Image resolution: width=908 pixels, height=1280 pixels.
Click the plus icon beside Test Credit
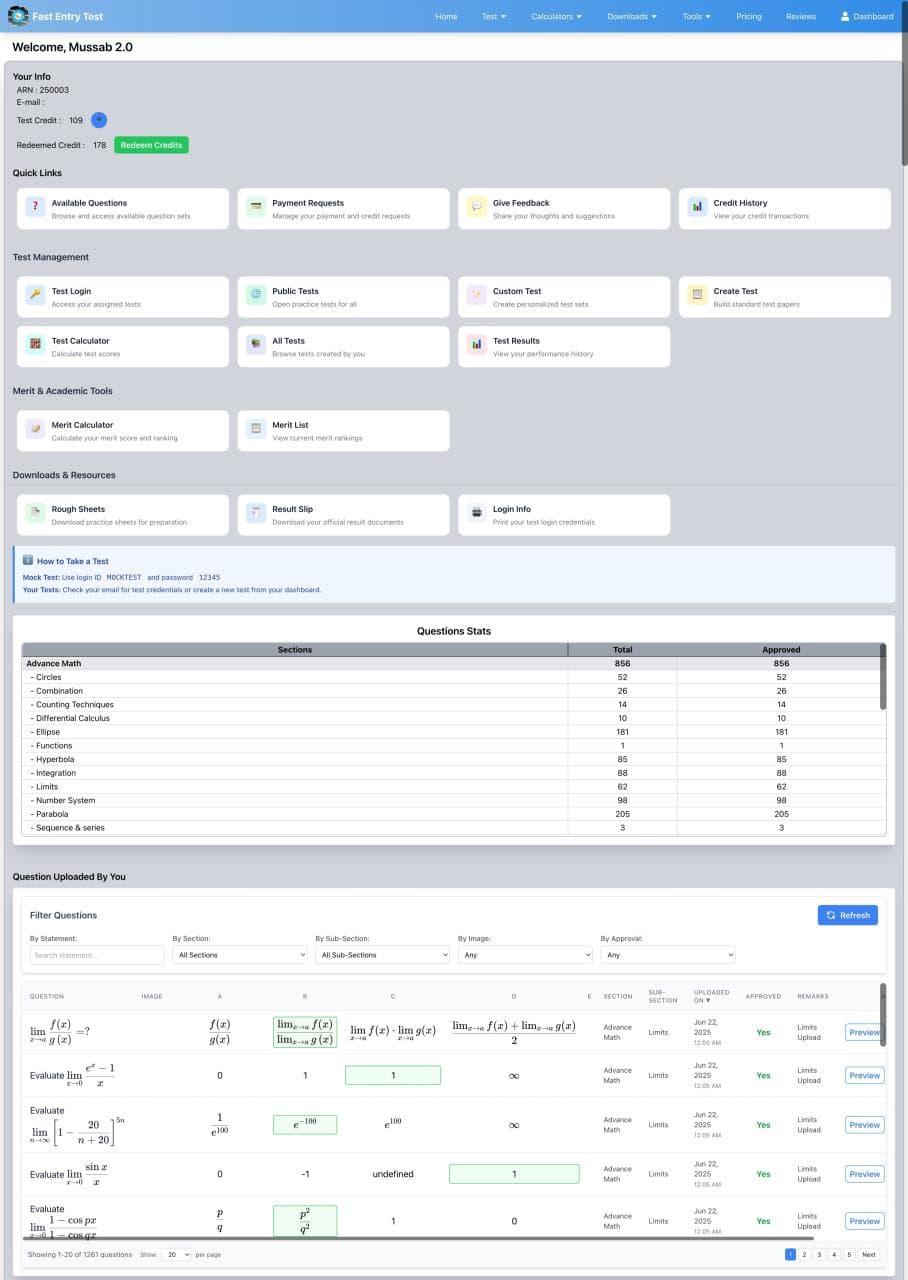98,120
